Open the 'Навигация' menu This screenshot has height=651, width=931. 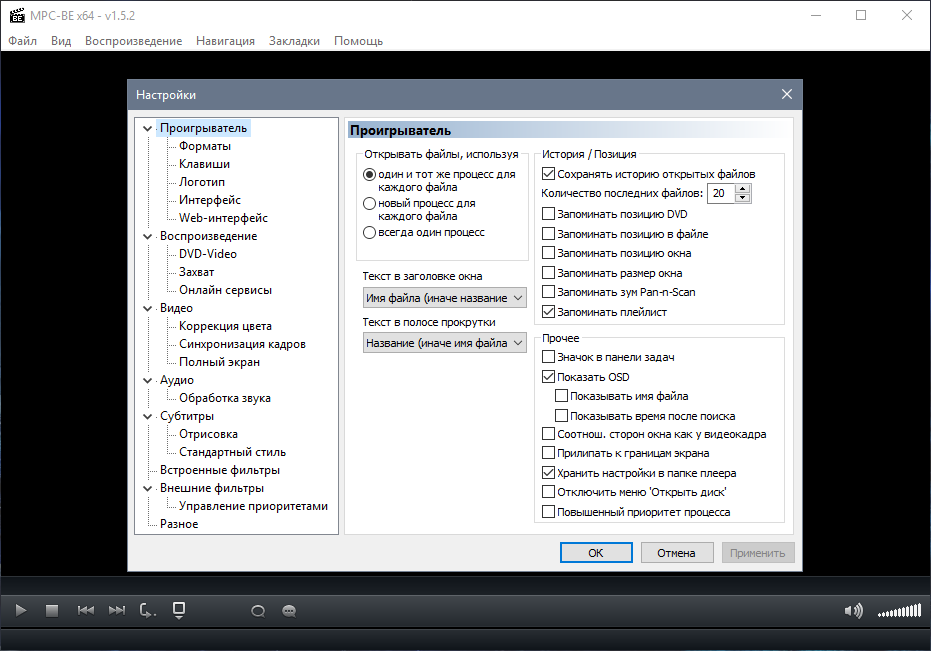[x=225, y=41]
